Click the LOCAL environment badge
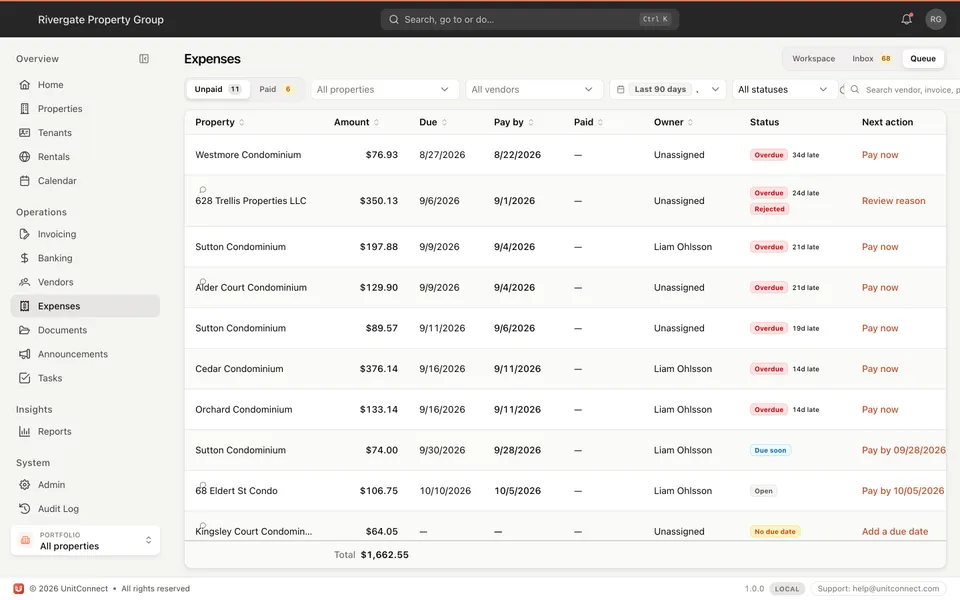 click(787, 588)
